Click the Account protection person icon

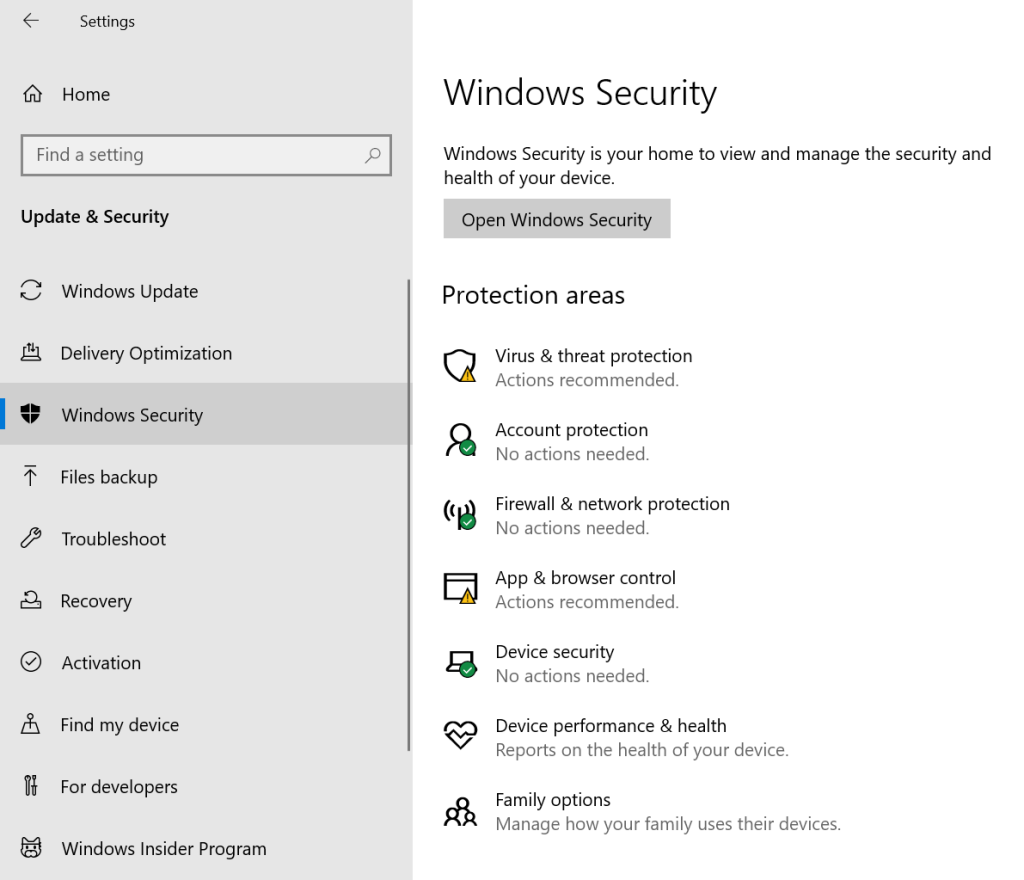pos(460,440)
